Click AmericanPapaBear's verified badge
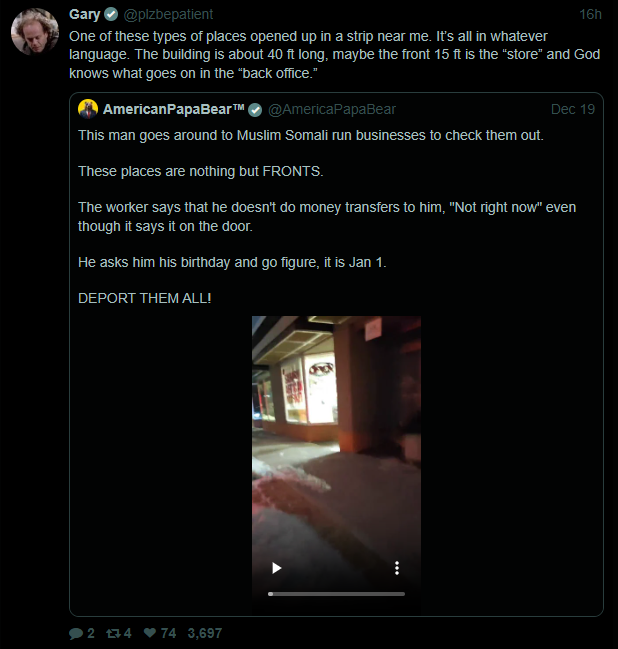The height and width of the screenshot is (649, 618). (x=255, y=110)
